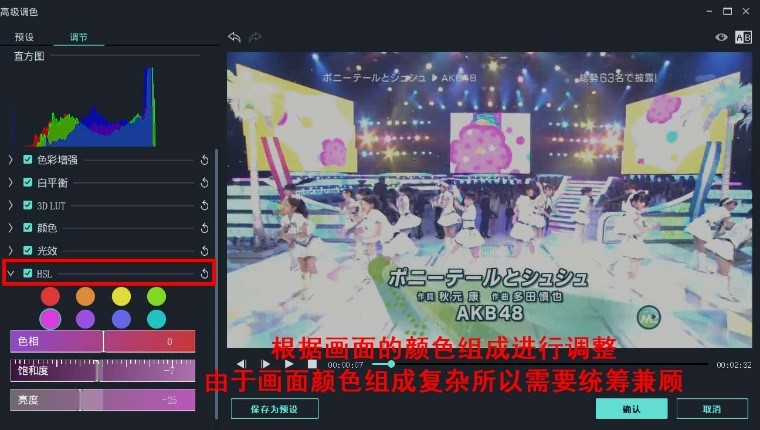760x430 pixels.
Task: Click the 00:02:32 total duration
Action: click(734, 365)
